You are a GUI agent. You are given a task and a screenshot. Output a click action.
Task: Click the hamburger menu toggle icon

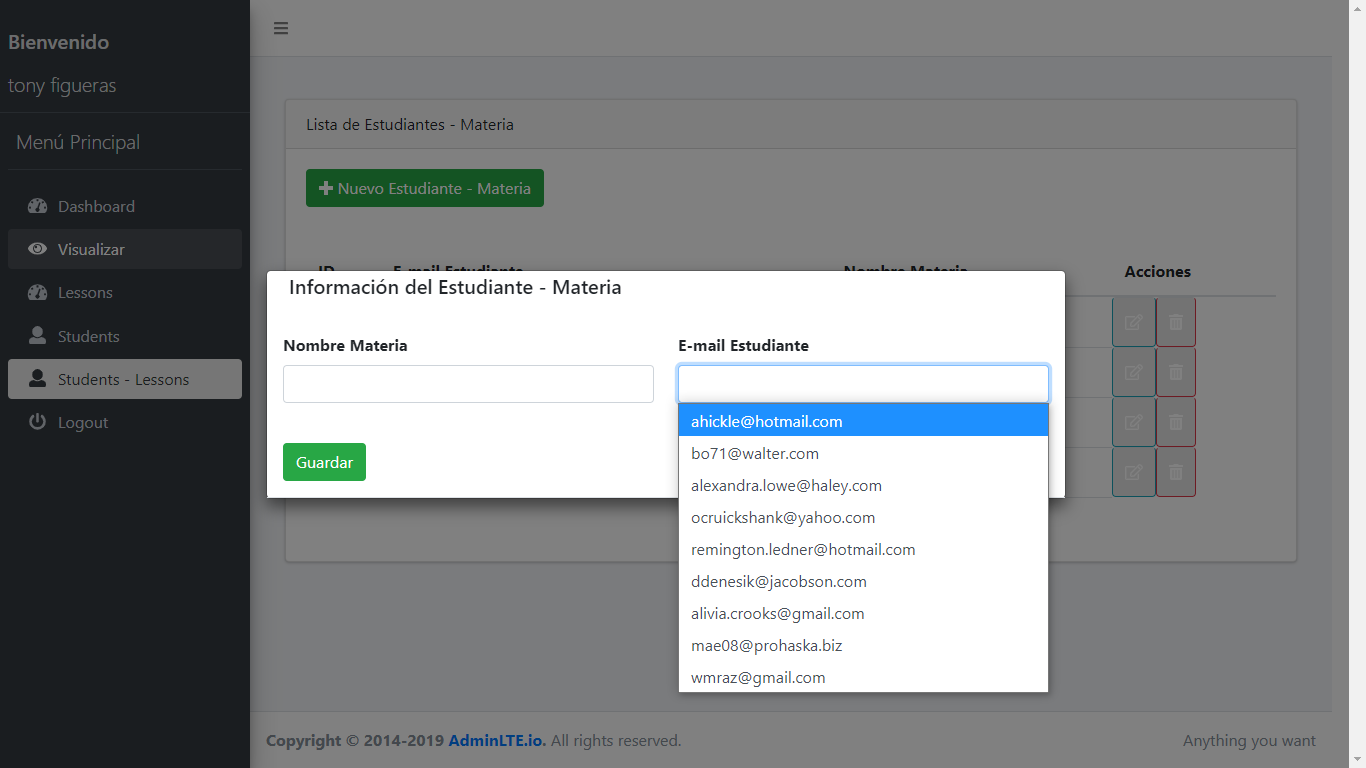(x=281, y=28)
